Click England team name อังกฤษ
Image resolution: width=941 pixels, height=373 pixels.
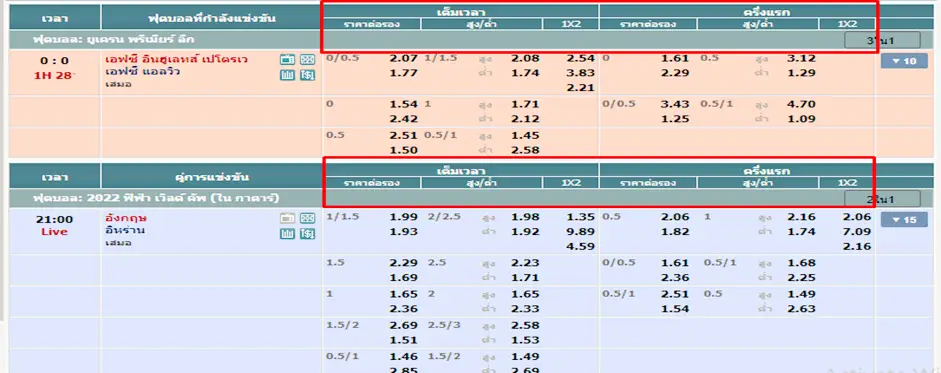pos(118,218)
